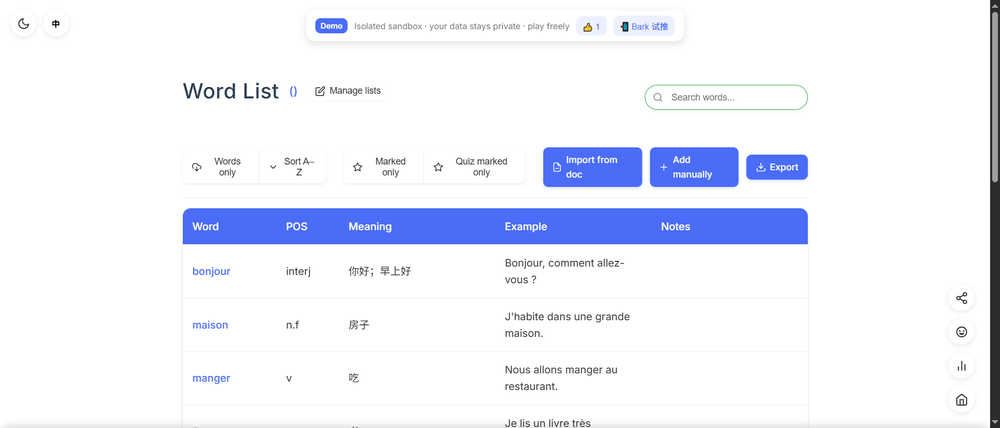Switch language with the 中 icon
The image size is (1000, 428).
click(x=56, y=24)
